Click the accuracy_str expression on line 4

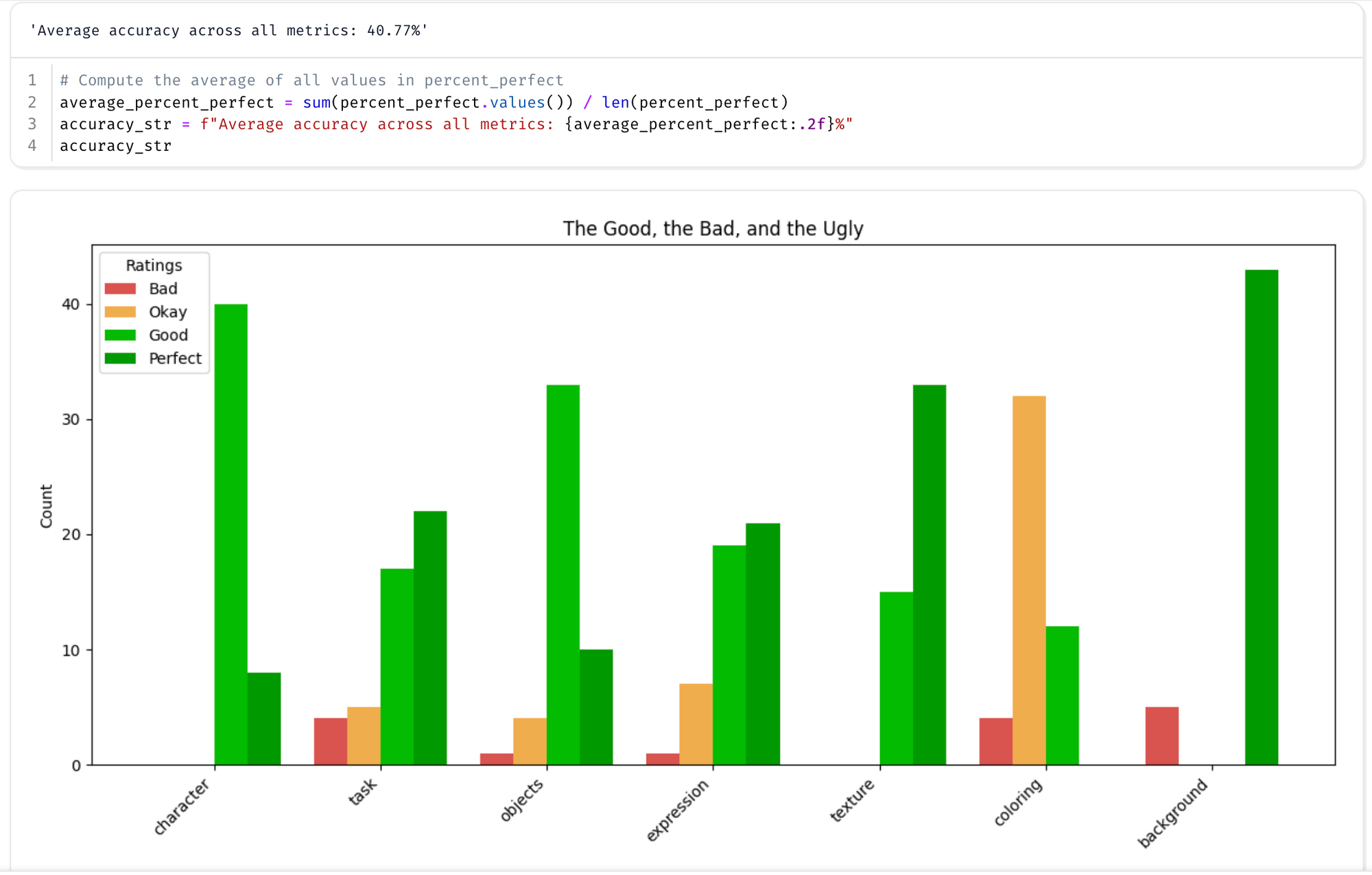pyautogui.click(x=115, y=146)
